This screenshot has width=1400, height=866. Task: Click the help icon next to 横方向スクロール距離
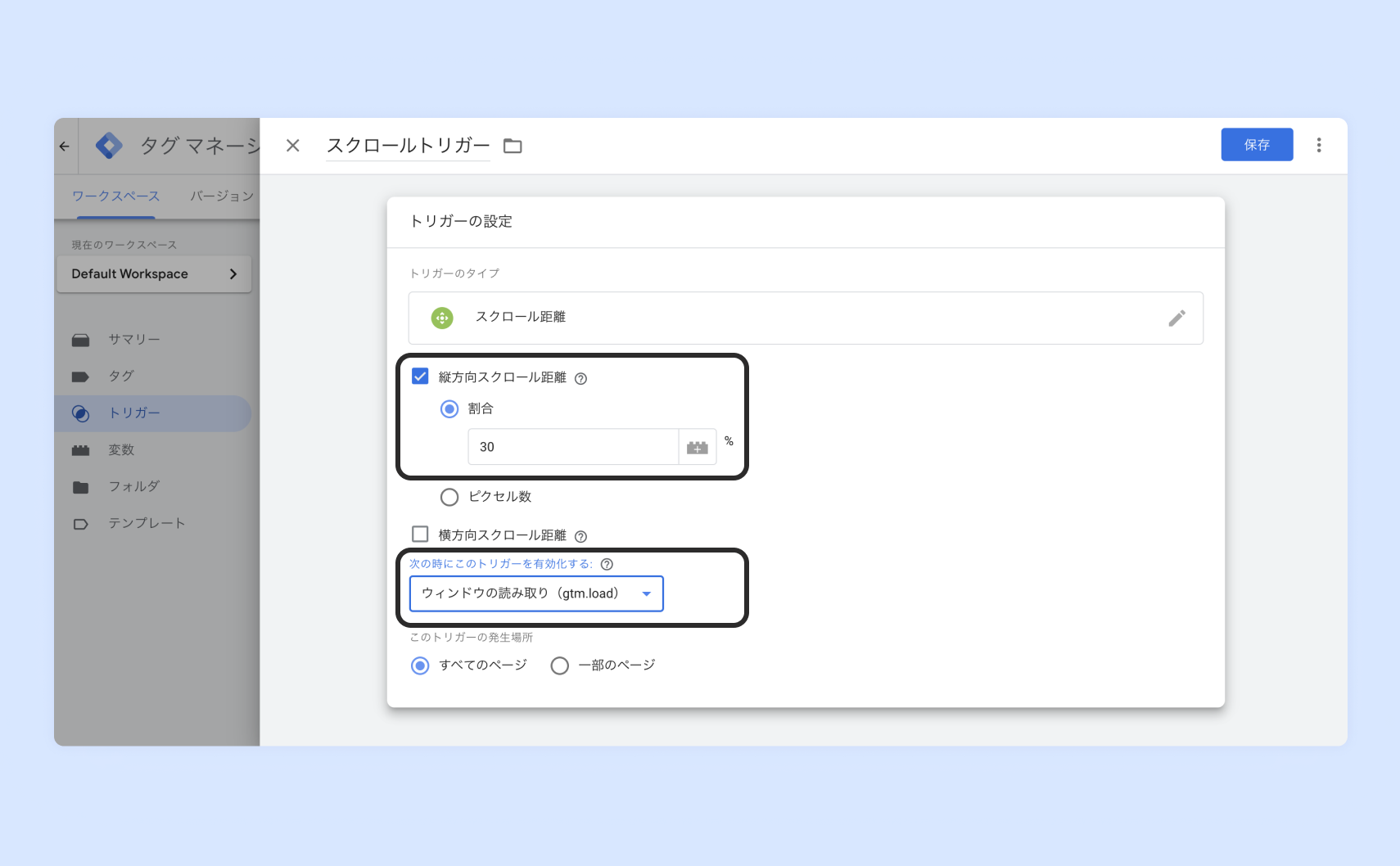tap(580, 536)
